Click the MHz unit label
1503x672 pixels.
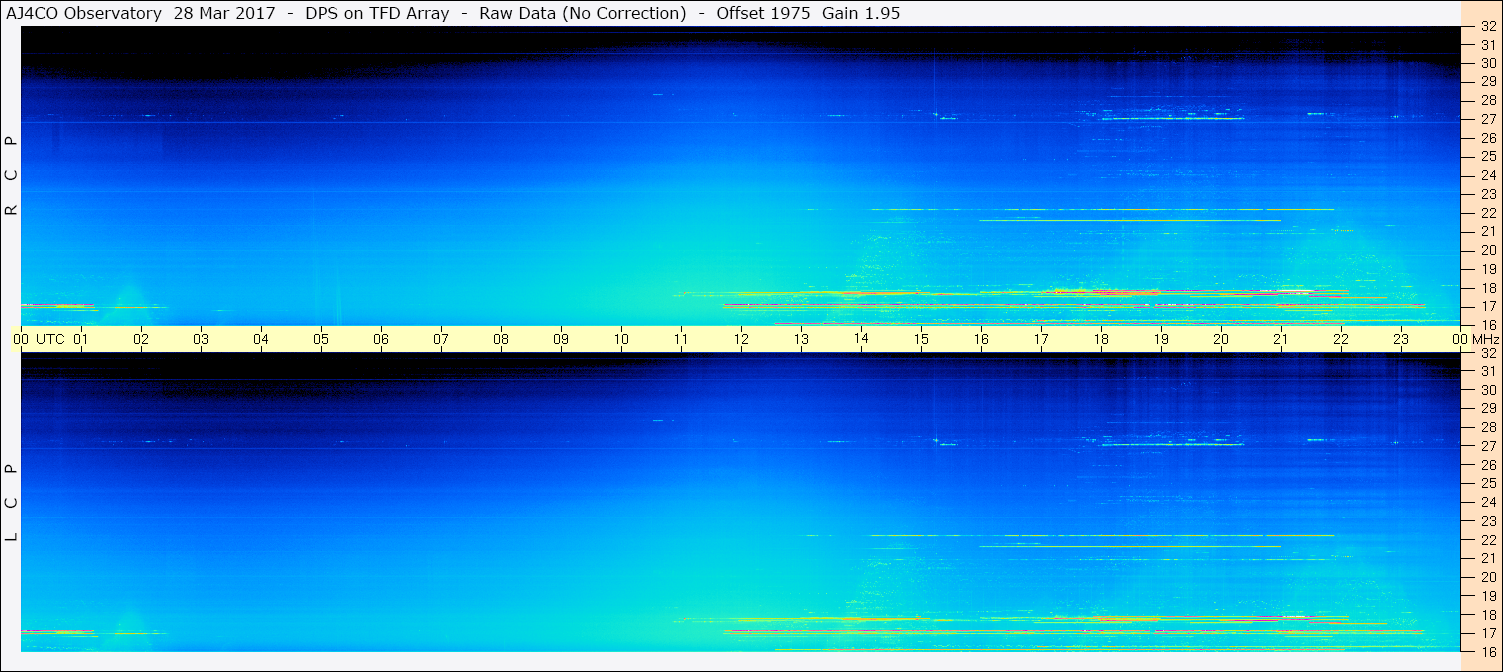coord(1485,339)
